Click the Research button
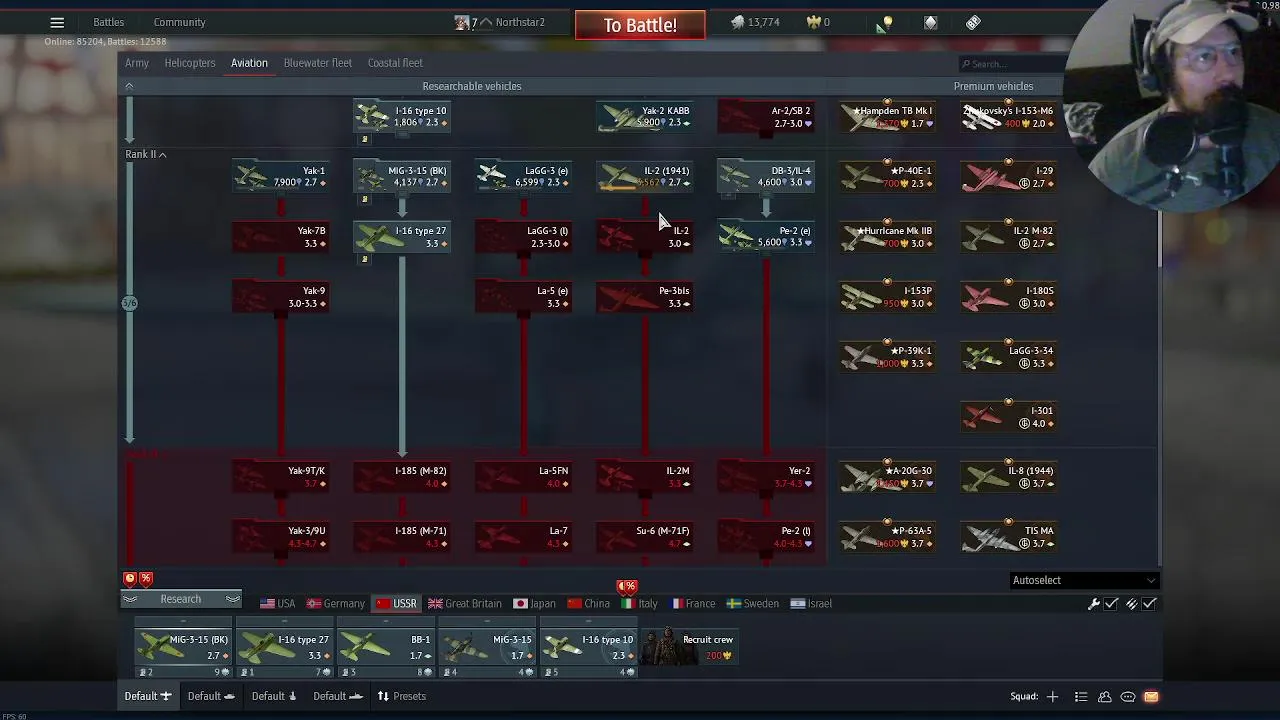This screenshot has height=720, width=1280. tap(181, 599)
